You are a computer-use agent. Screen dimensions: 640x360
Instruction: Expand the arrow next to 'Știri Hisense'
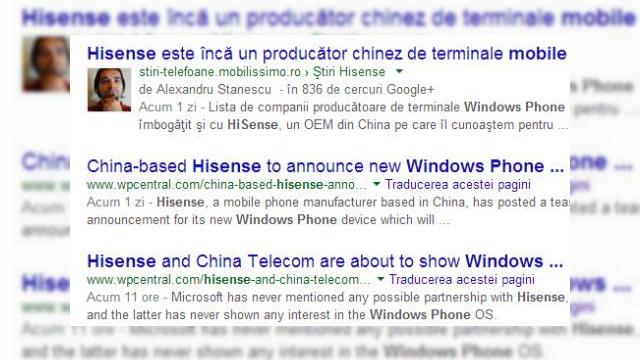(399, 71)
